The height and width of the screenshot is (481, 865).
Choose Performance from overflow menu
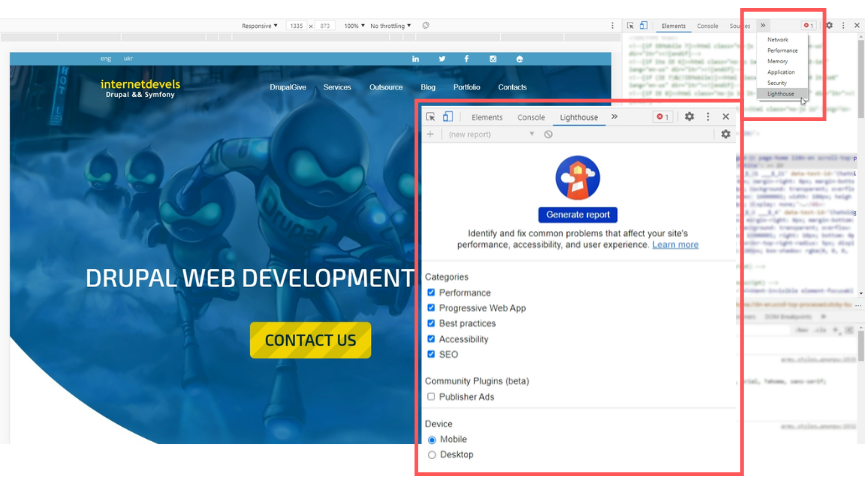click(782, 50)
